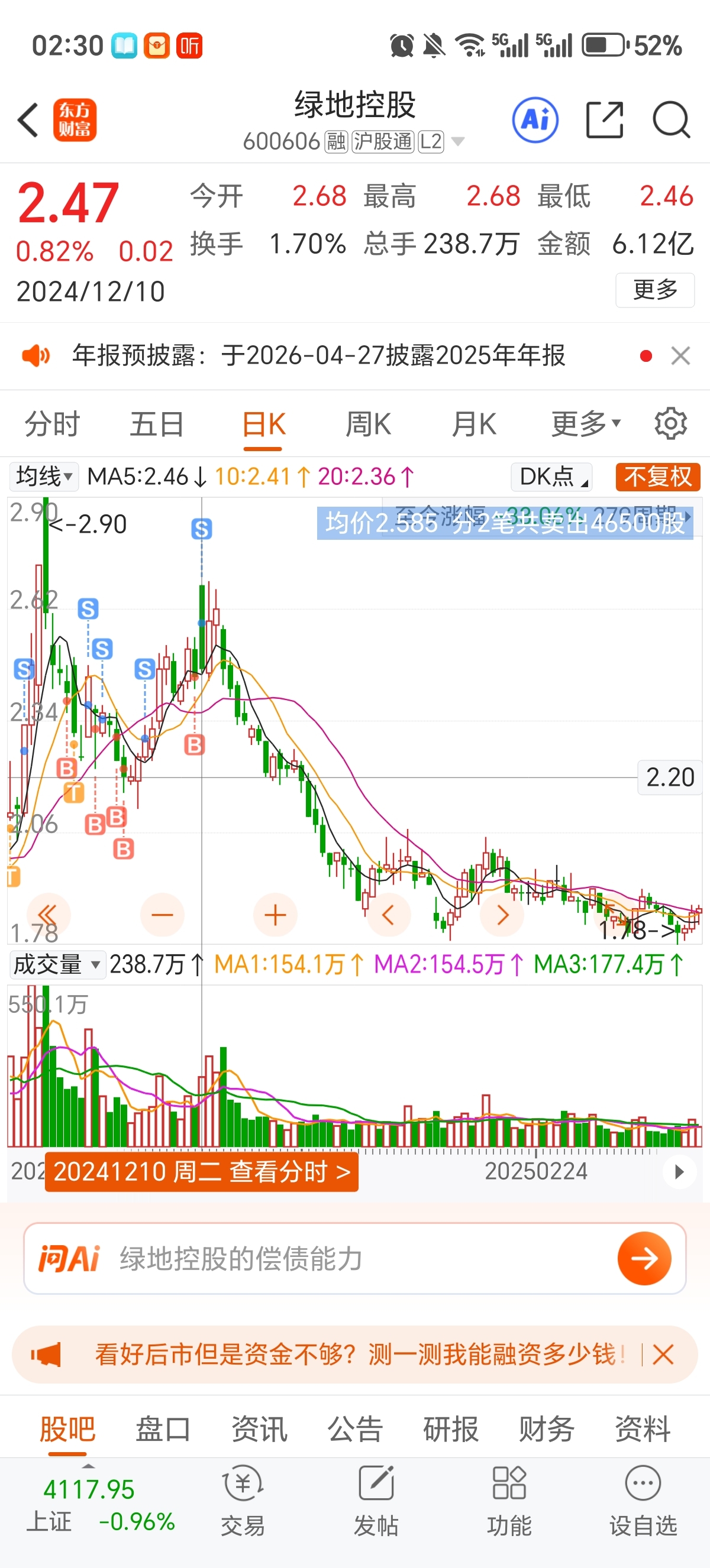Switch to 盘口 tab
The image size is (710, 1568).
163,1428
